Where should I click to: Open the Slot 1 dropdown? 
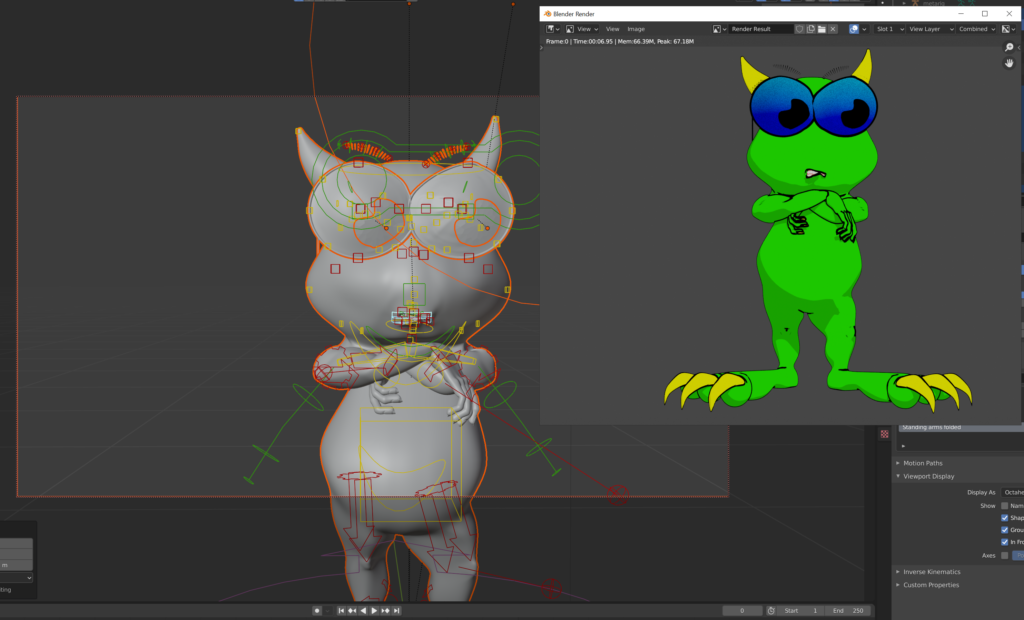click(x=888, y=29)
